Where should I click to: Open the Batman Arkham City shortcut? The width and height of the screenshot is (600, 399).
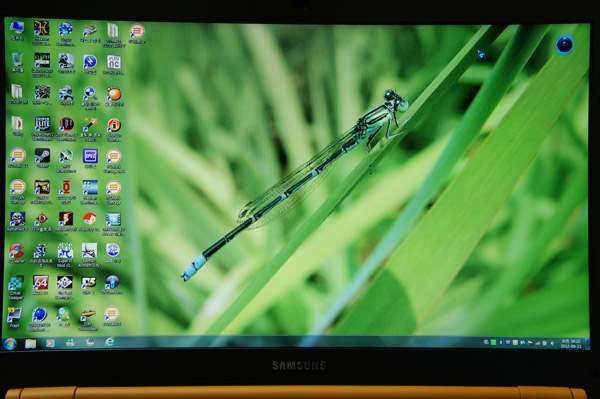click(89, 255)
